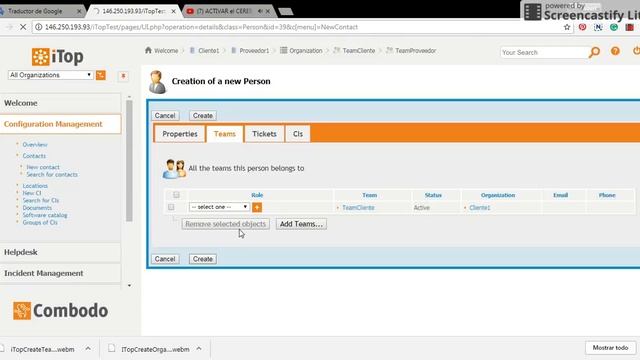Close the Traductor de Google tab
Screen dimensions: 640x360
[x=79, y=11]
